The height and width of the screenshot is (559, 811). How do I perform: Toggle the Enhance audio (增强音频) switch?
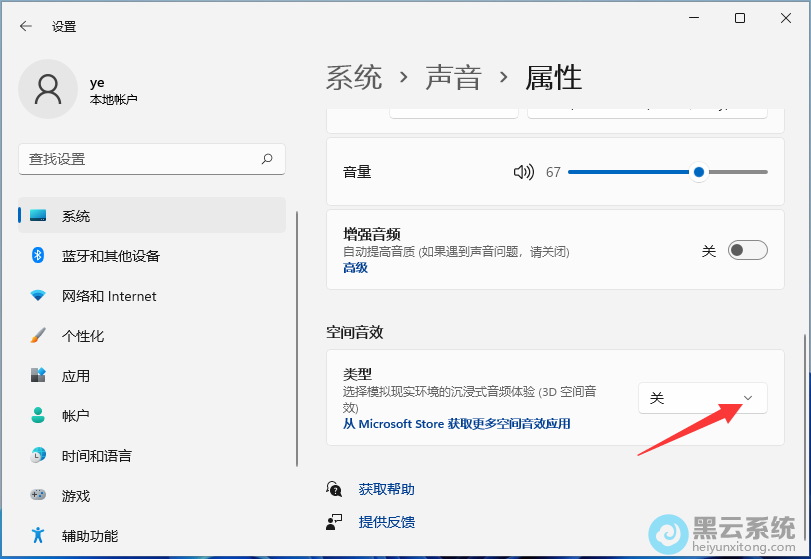pyautogui.click(x=747, y=251)
